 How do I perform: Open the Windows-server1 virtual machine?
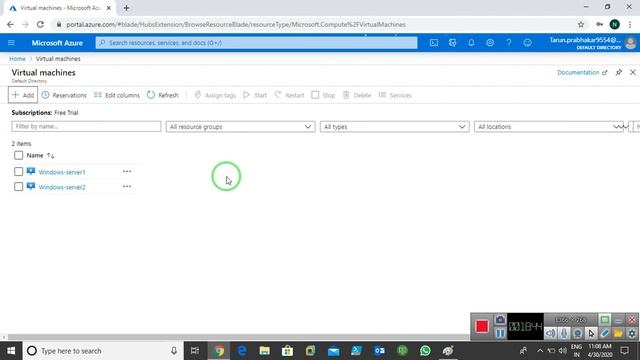click(62, 172)
